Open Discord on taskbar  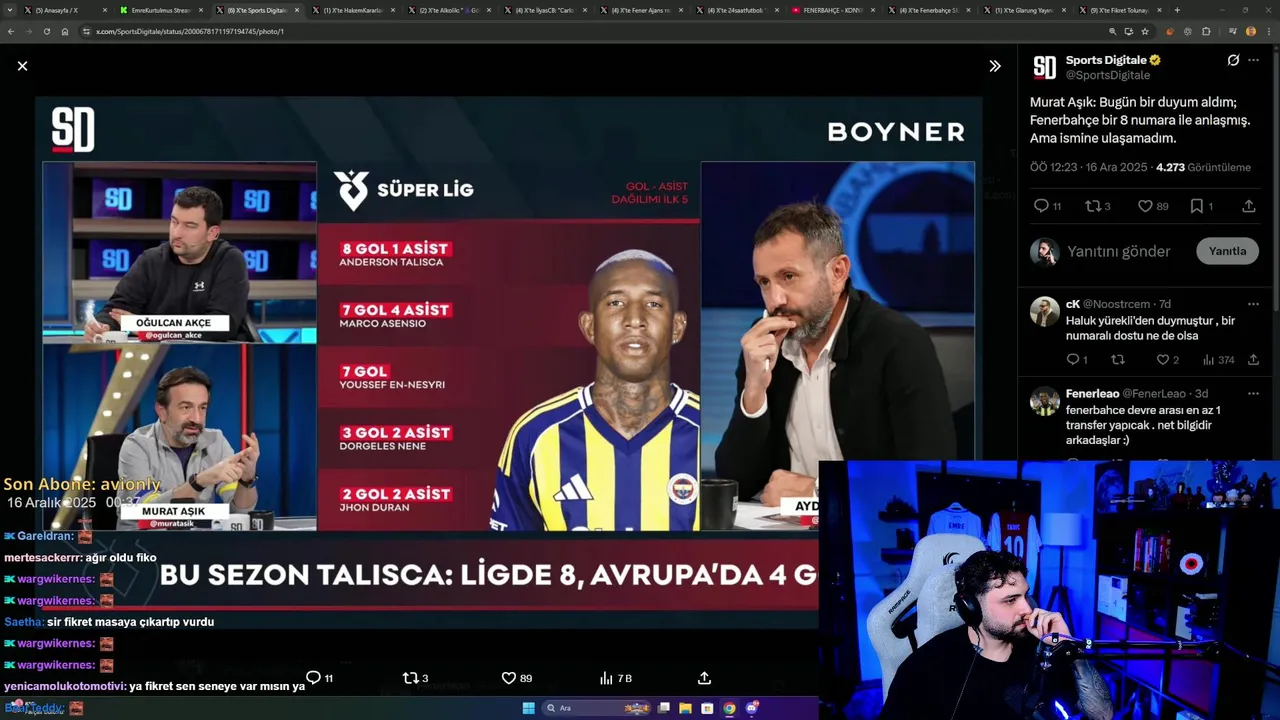point(751,708)
